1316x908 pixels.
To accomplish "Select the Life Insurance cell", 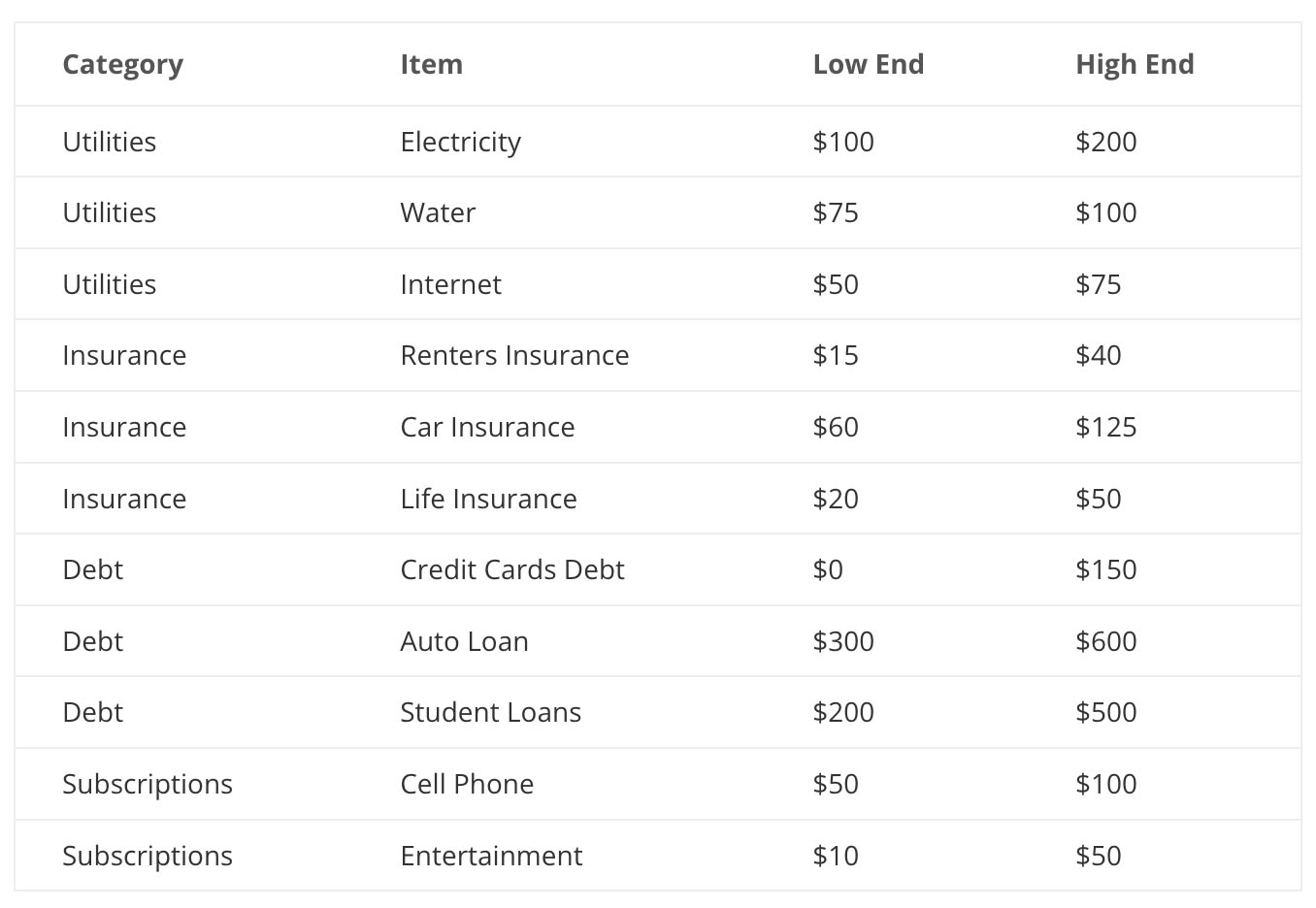I will (x=488, y=499).
